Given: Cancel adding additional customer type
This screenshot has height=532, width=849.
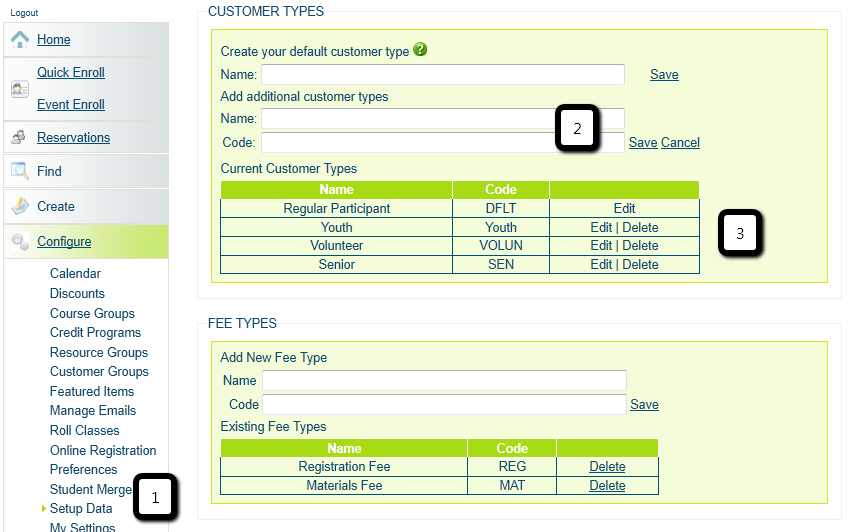Looking at the screenshot, I should click(680, 142).
